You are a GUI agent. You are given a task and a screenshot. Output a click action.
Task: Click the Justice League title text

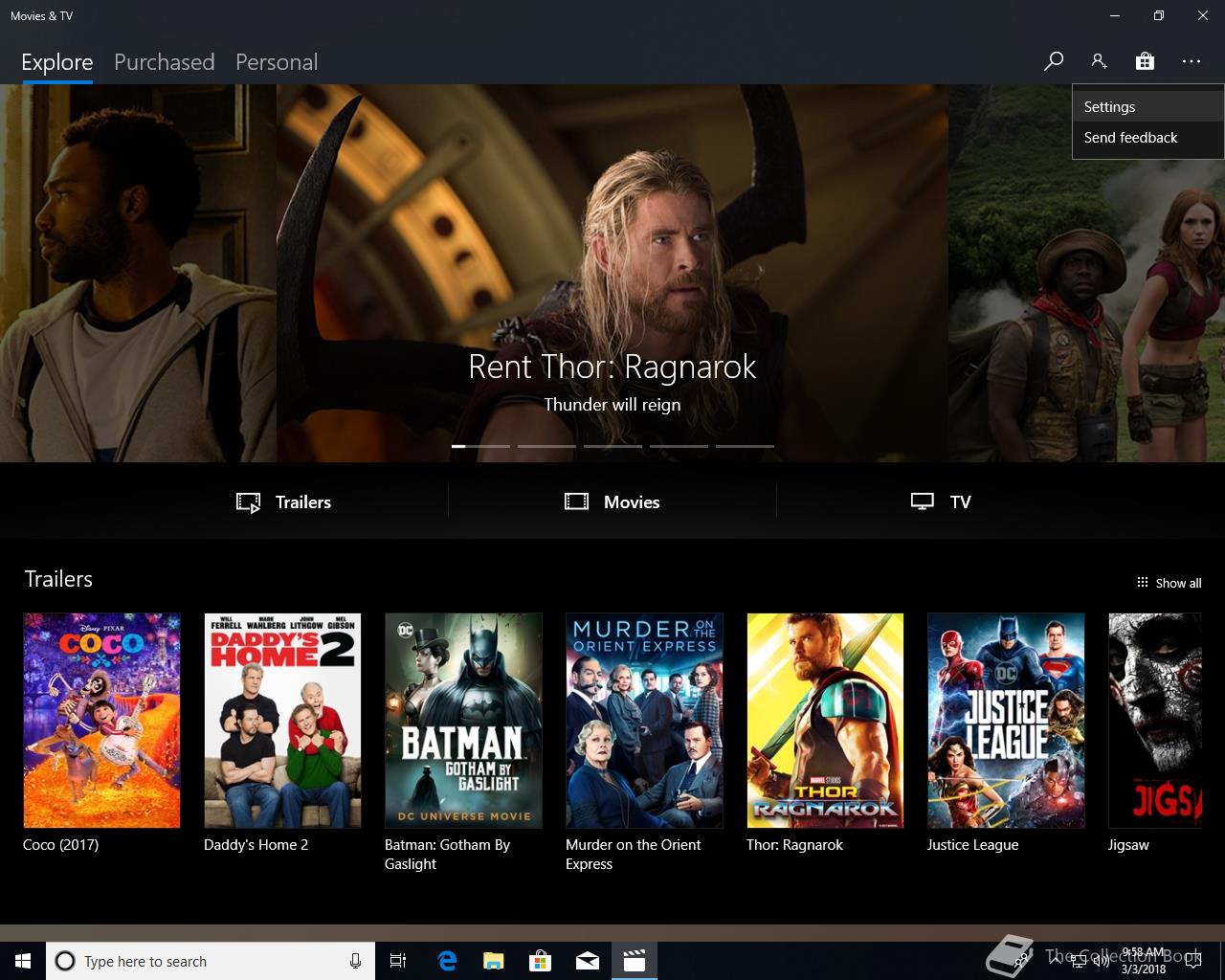(x=972, y=845)
